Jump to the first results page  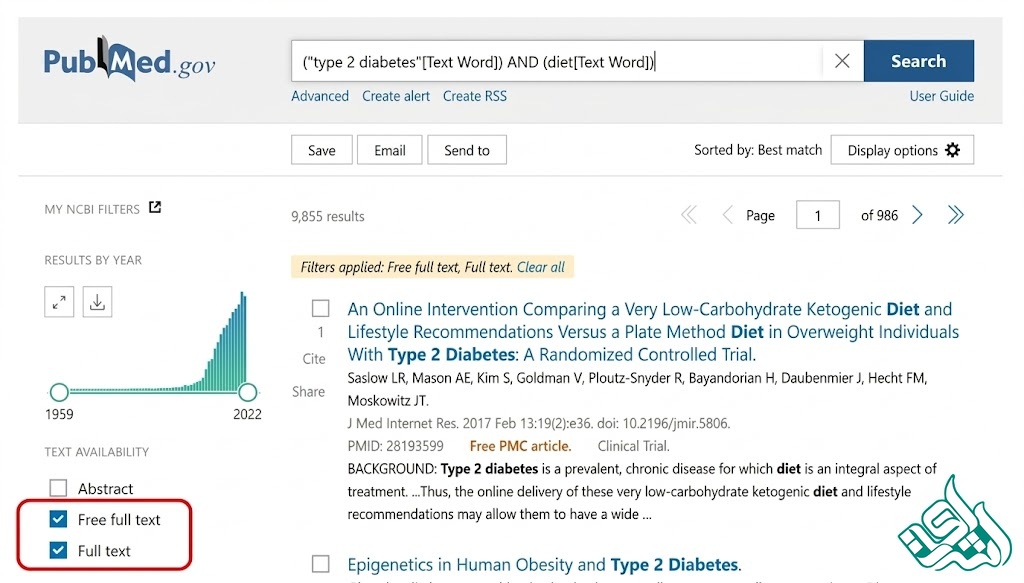(x=689, y=215)
